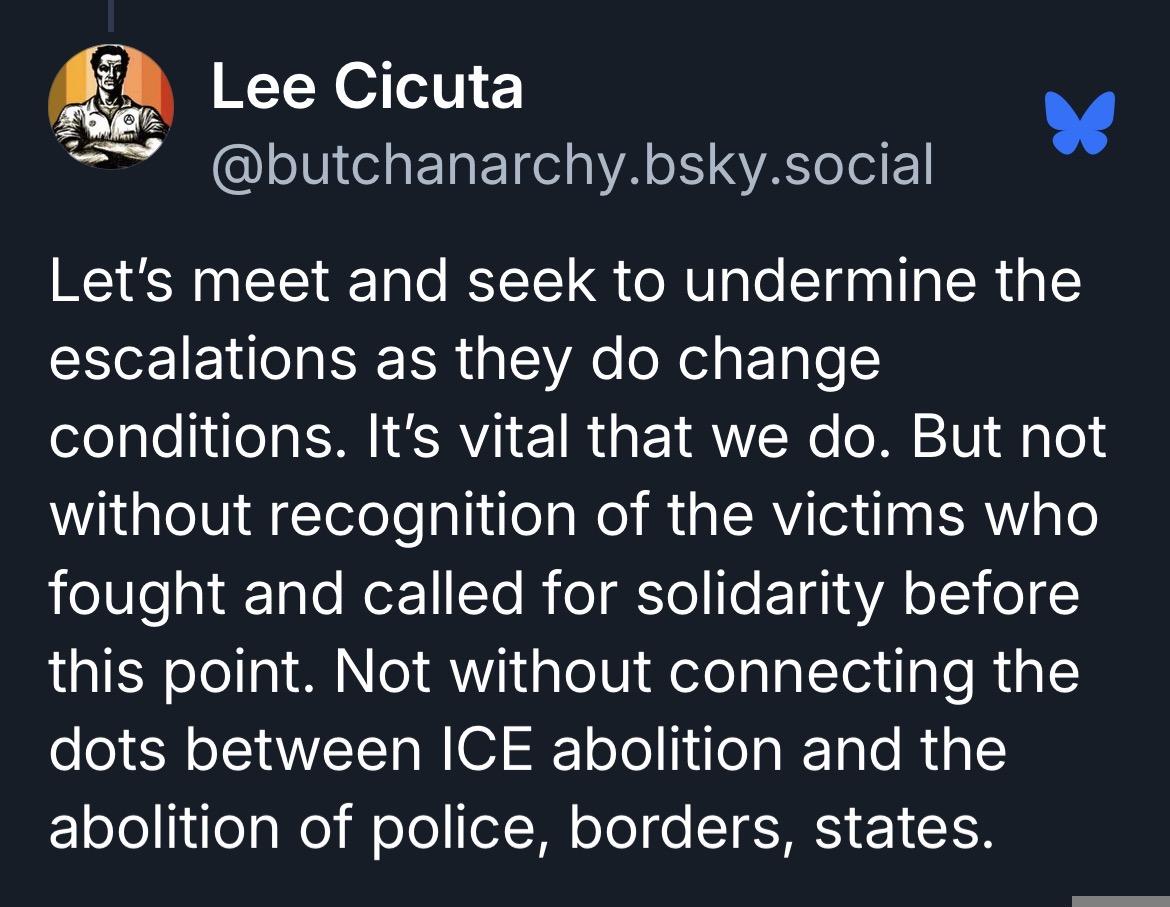Click the word "escalations" in the post
1170x907 pixels.
(x=202, y=359)
